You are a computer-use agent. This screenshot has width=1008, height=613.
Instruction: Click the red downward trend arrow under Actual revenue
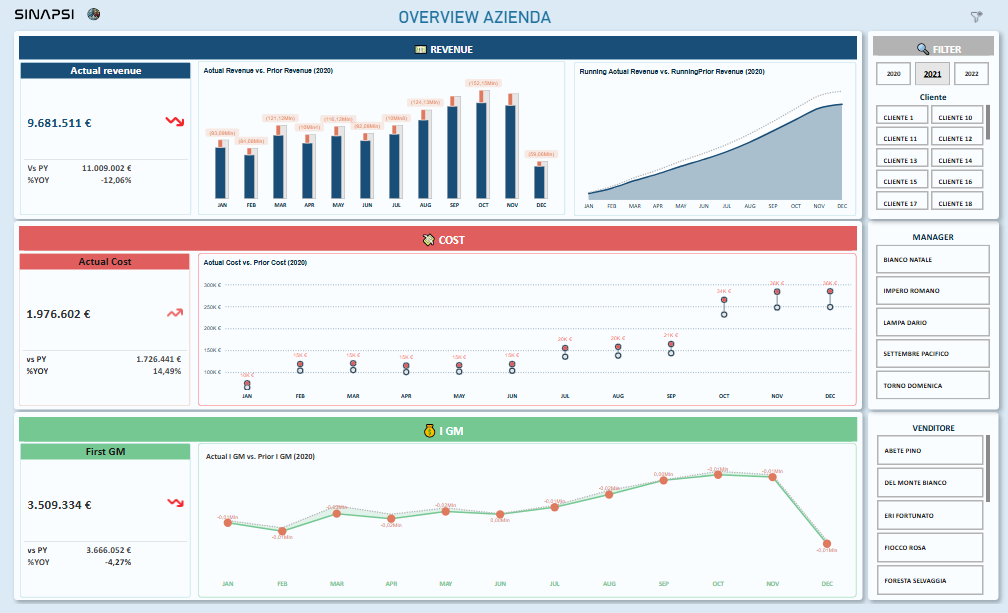click(175, 122)
